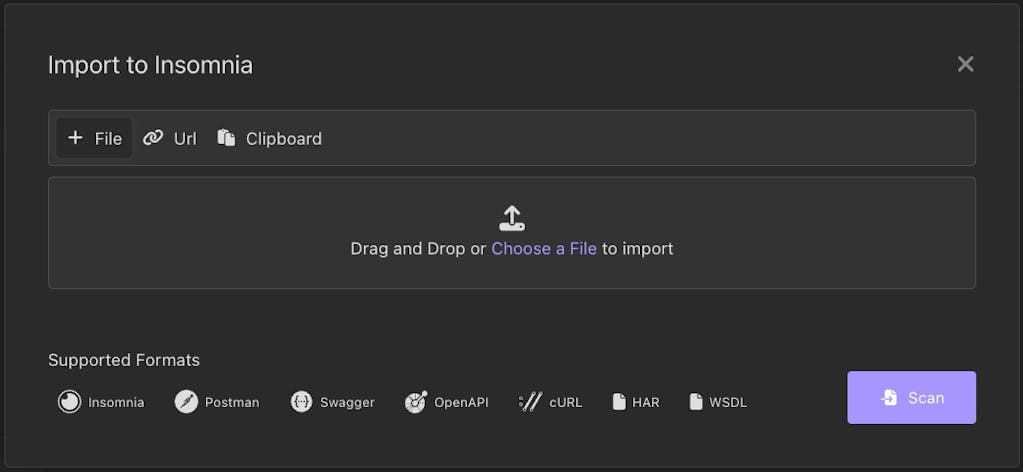Click the OpenAPI format icon
This screenshot has width=1023, height=472.
[416, 402]
